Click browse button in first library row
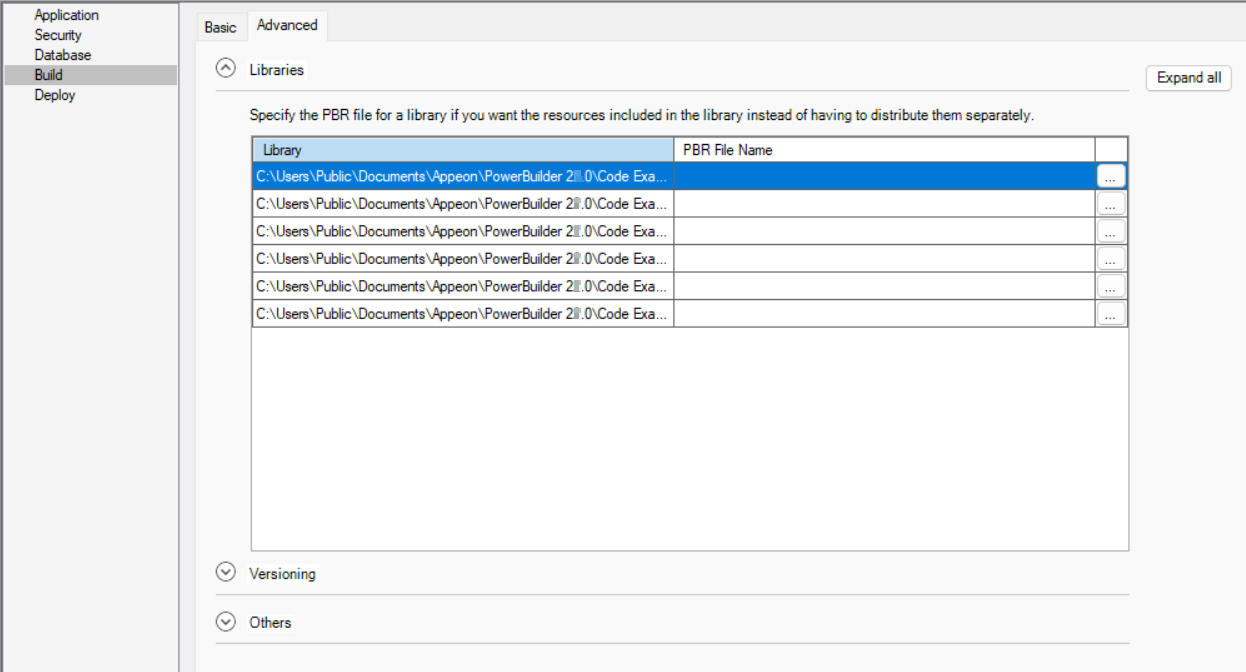 click(x=1111, y=176)
